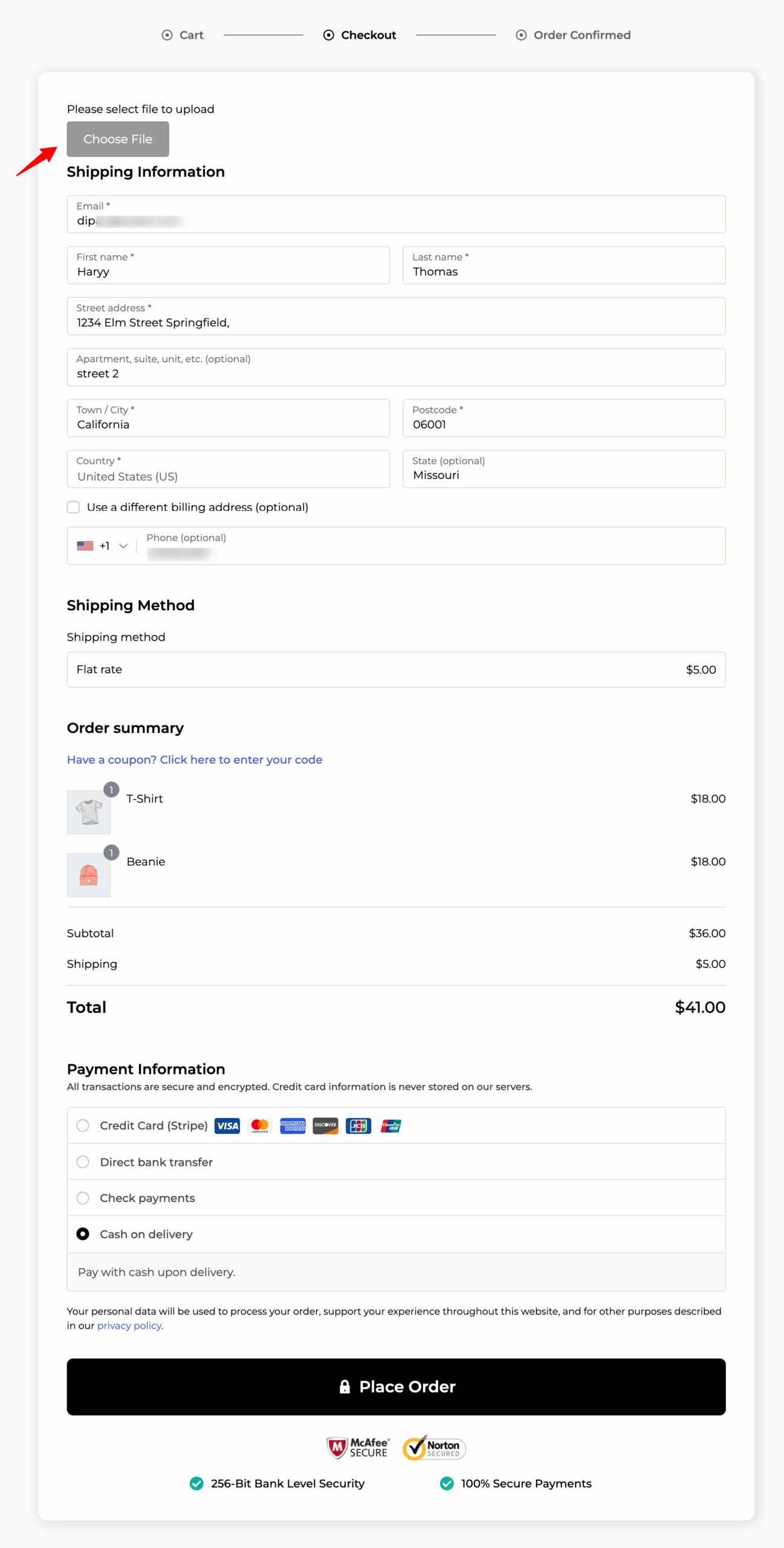The height and width of the screenshot is (1548, 784).
Task: Click the Norton Secured badge
Action: coord(434,1448)
